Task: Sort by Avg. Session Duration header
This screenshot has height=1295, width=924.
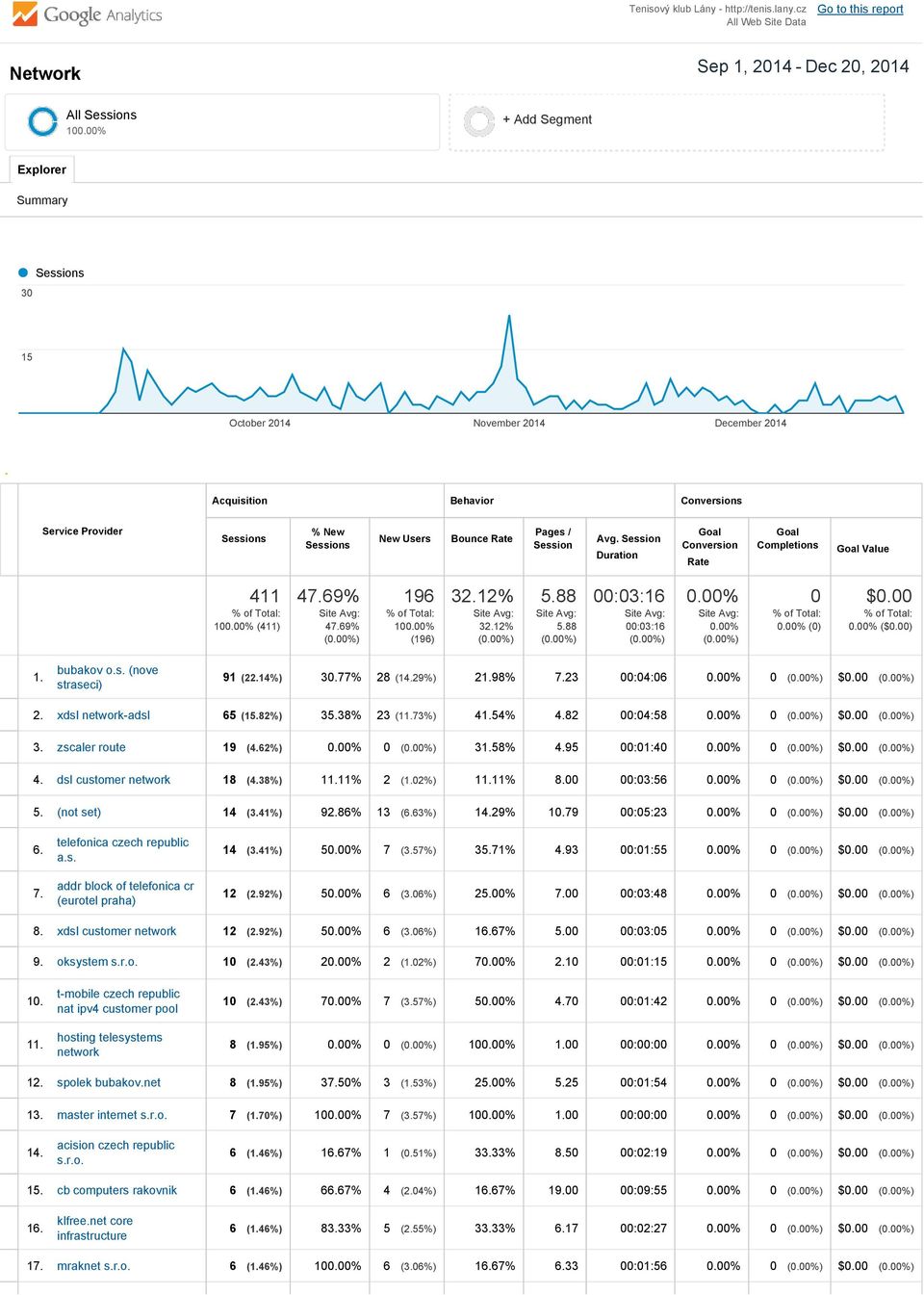Action: click(x=628, y=547)
